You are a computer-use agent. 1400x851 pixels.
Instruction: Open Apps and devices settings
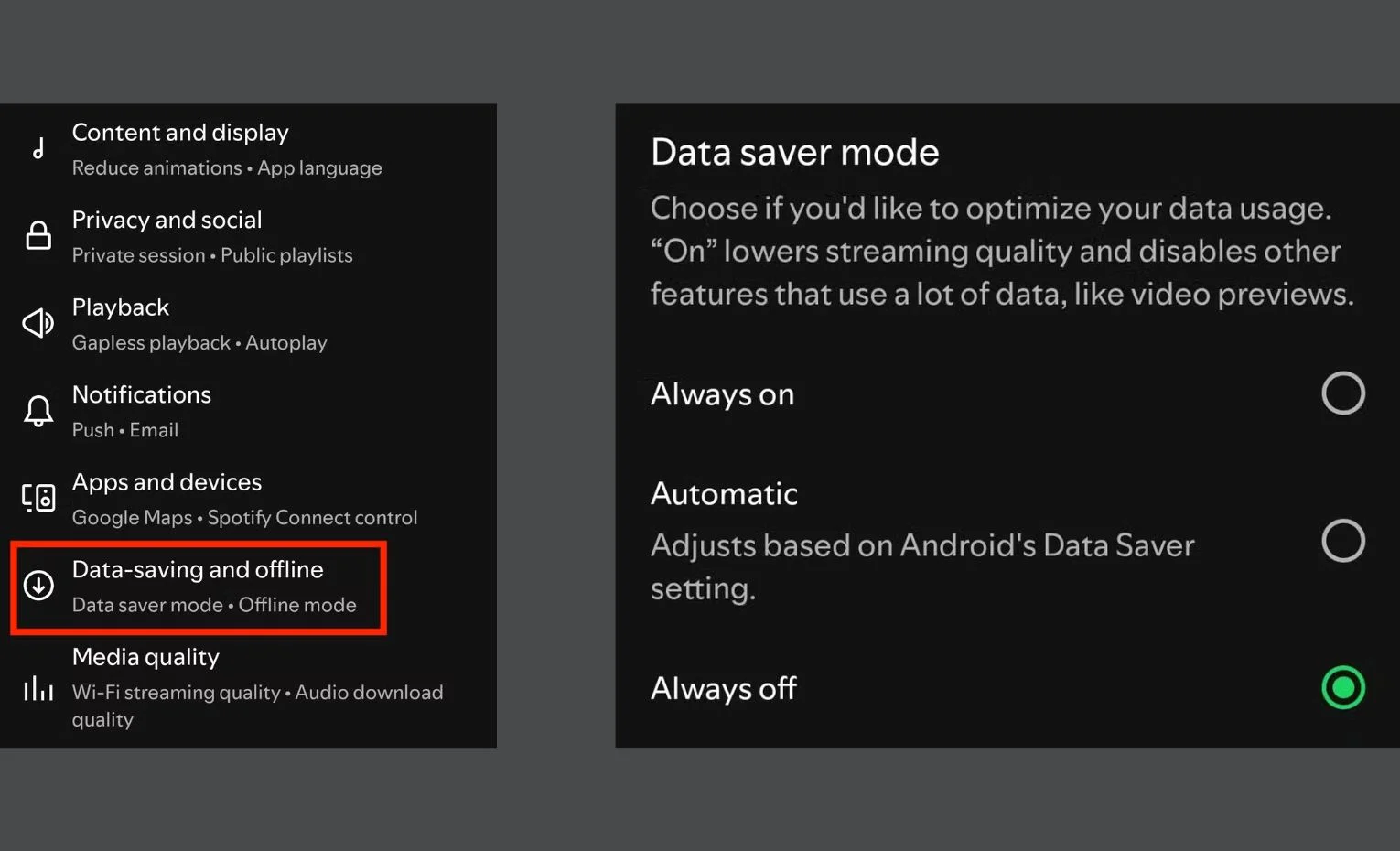[x=248, y=499]
